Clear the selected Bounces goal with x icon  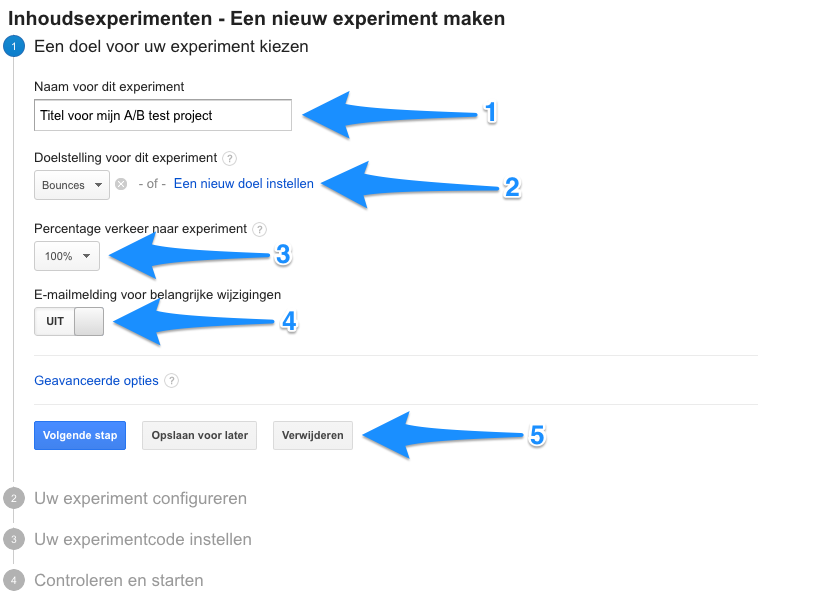tap(121, 184)
